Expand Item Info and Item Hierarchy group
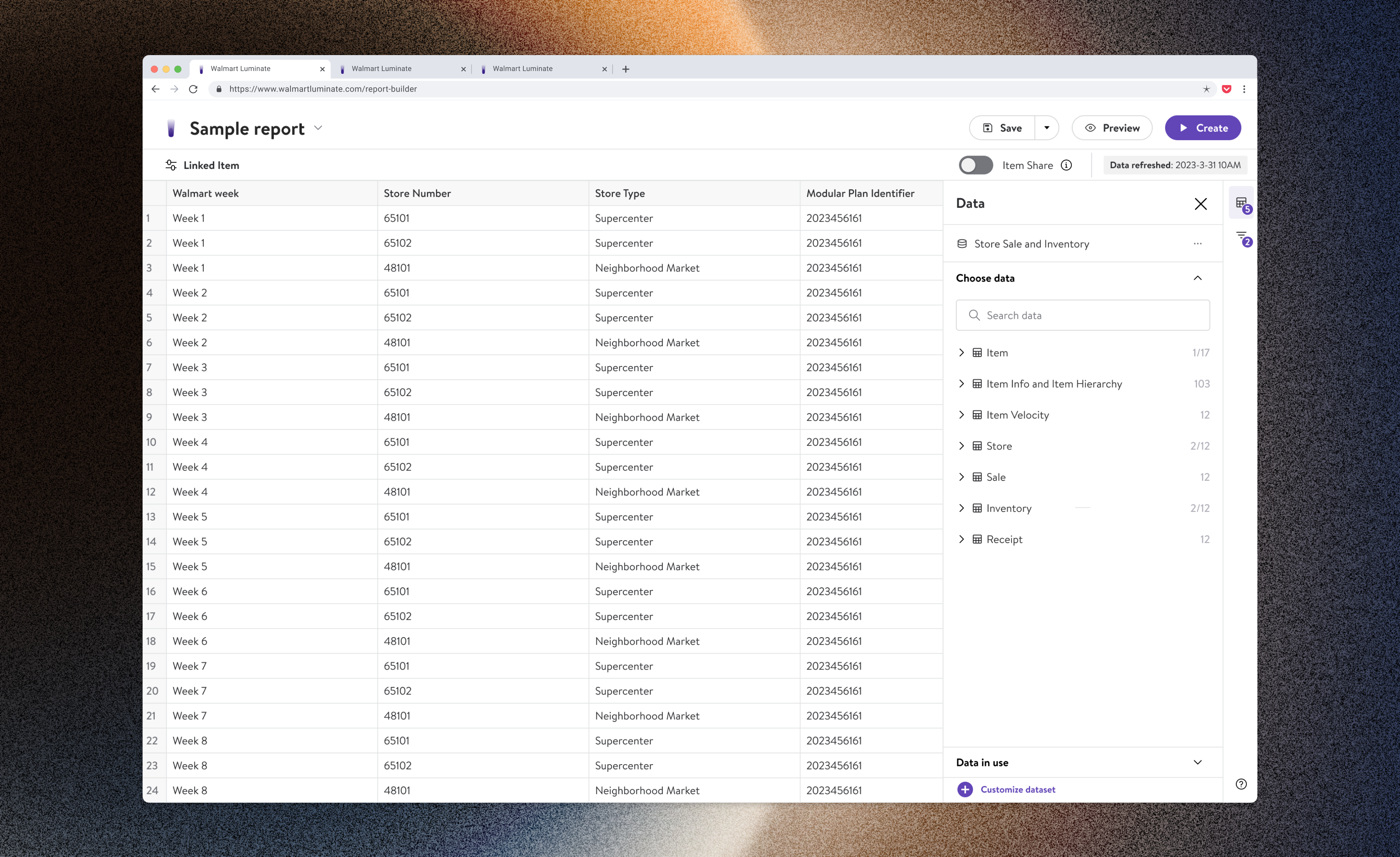This screenshot has height=857, width=1400. pos(961,384)
